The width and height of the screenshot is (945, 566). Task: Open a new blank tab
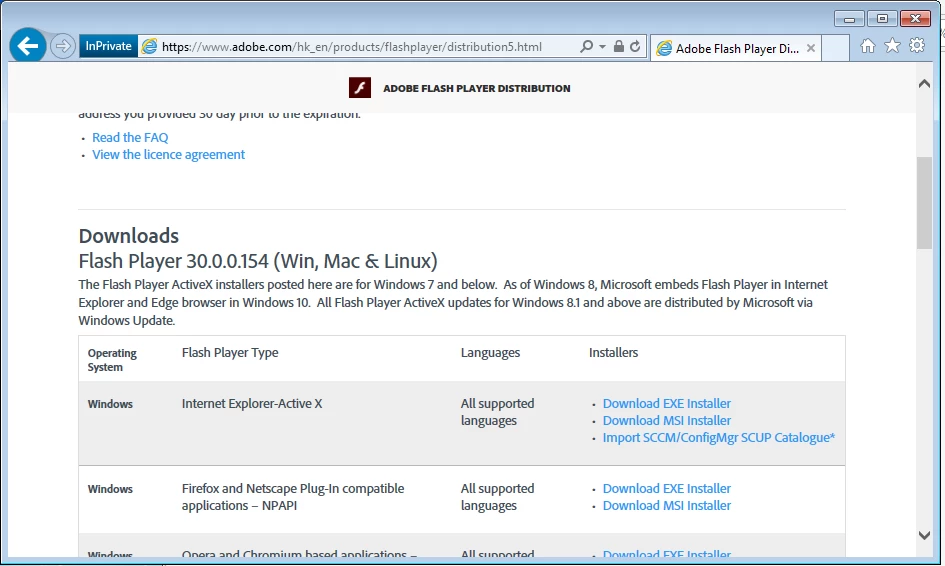click(x=835, y=48)
